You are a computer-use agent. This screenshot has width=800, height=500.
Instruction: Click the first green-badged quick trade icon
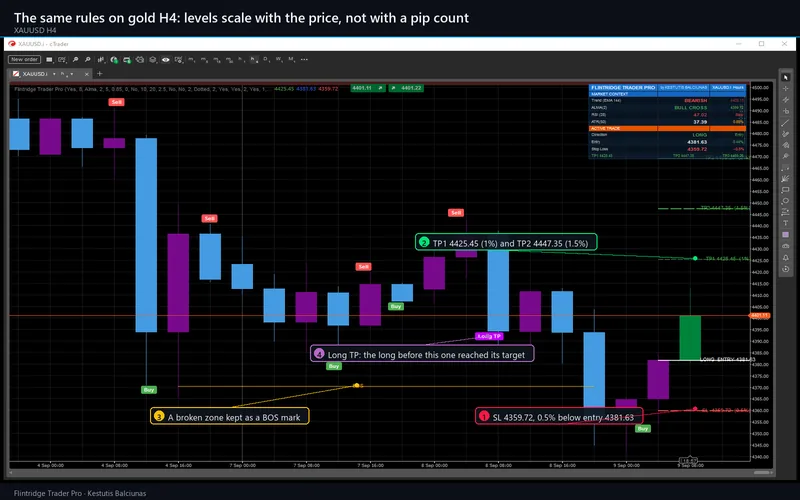pos(114,60)
